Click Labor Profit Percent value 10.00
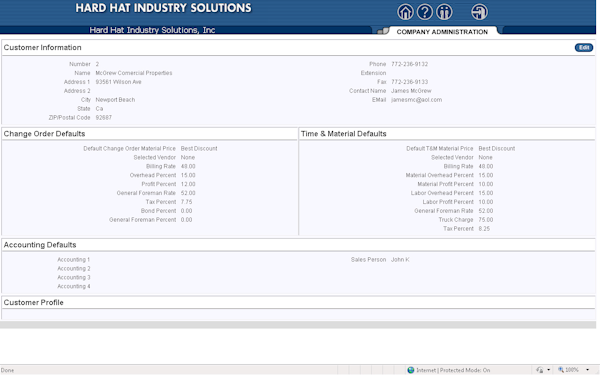This screenshot has height=375, width=600. click(x=486, y=202)
